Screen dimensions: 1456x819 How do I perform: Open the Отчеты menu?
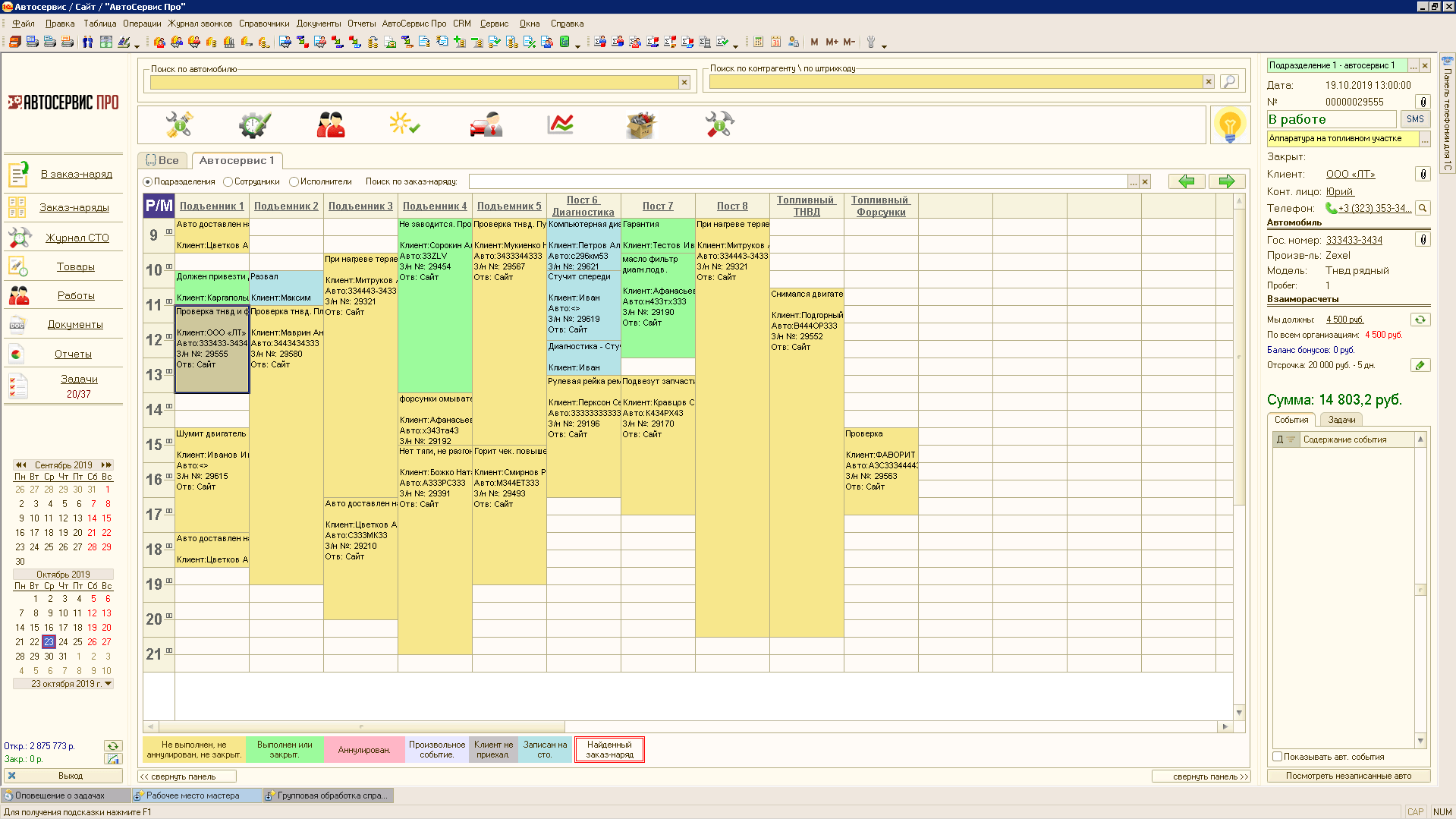tap(361, 24)
